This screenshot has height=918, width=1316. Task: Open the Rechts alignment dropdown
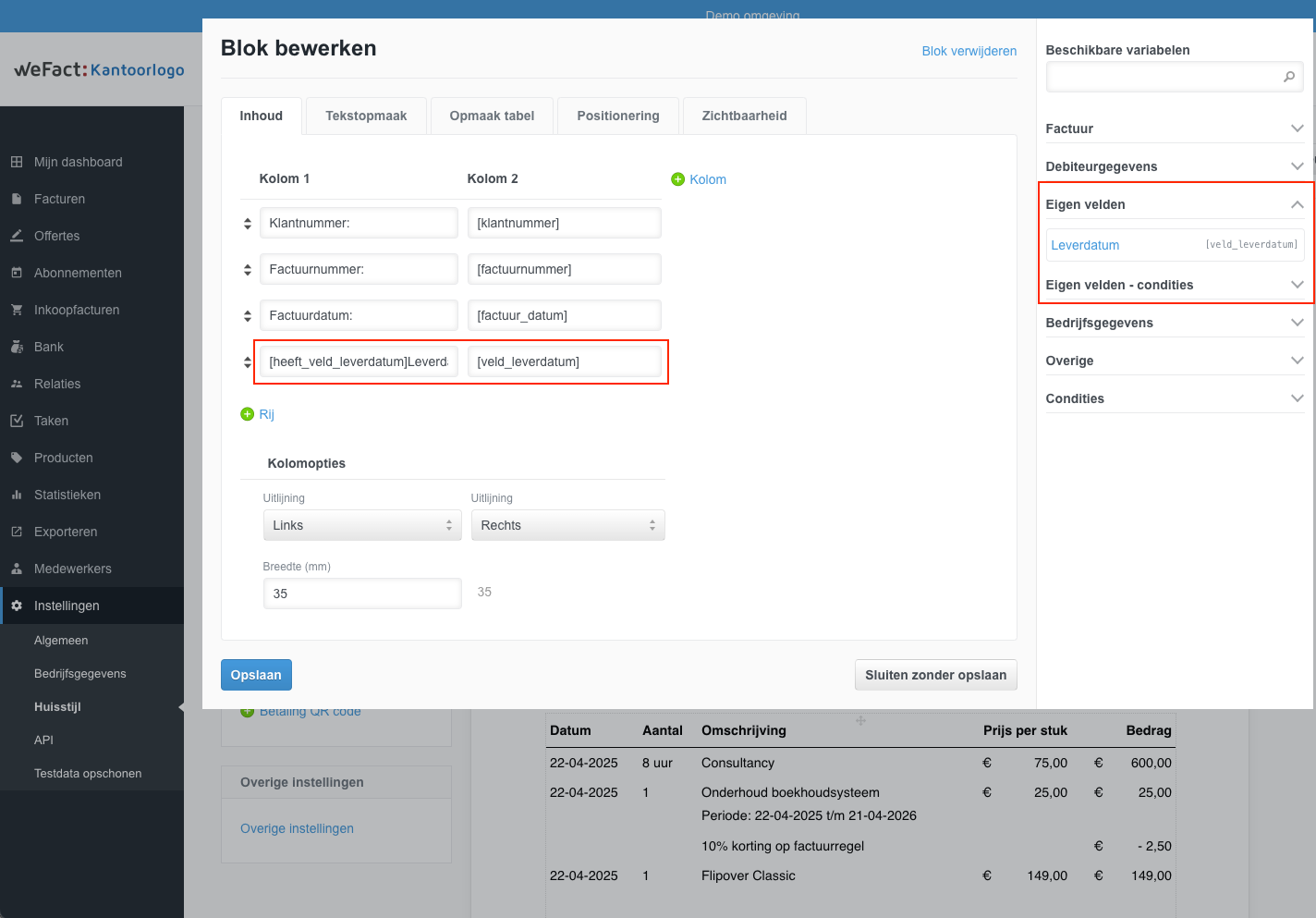567,525
